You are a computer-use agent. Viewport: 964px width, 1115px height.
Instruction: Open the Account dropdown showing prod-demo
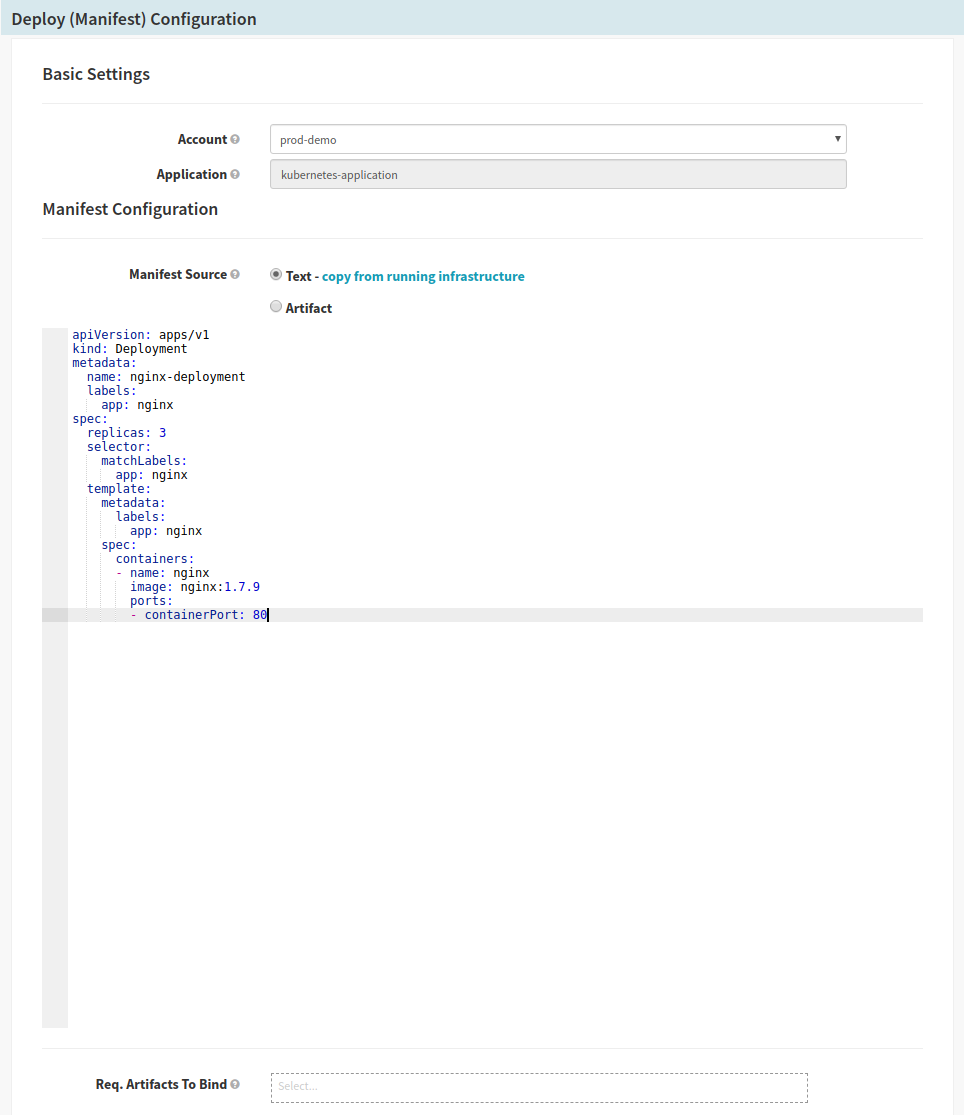point(557,139)
